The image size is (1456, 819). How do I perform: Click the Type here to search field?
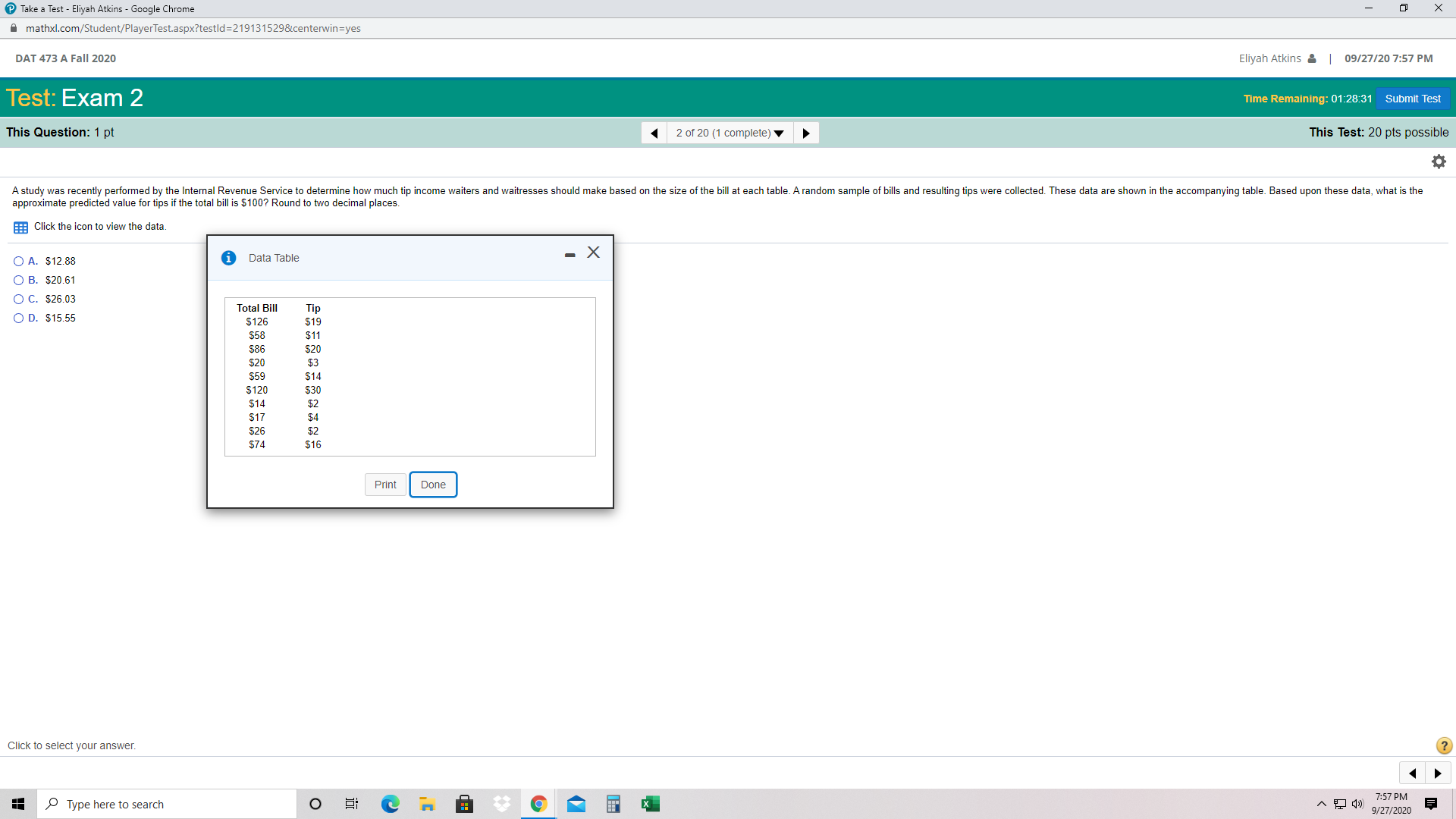(x=167, y=804)
